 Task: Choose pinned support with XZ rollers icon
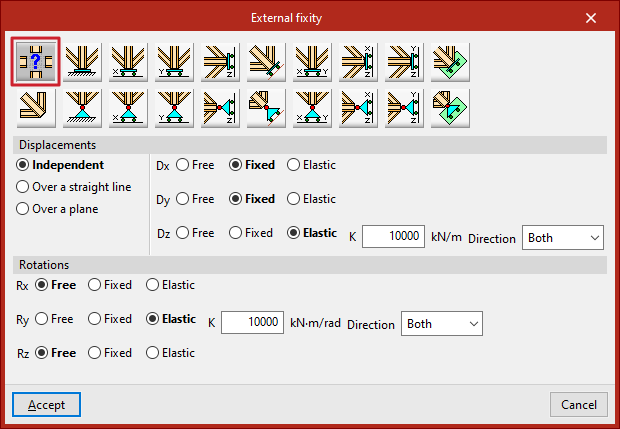[358, 108]
